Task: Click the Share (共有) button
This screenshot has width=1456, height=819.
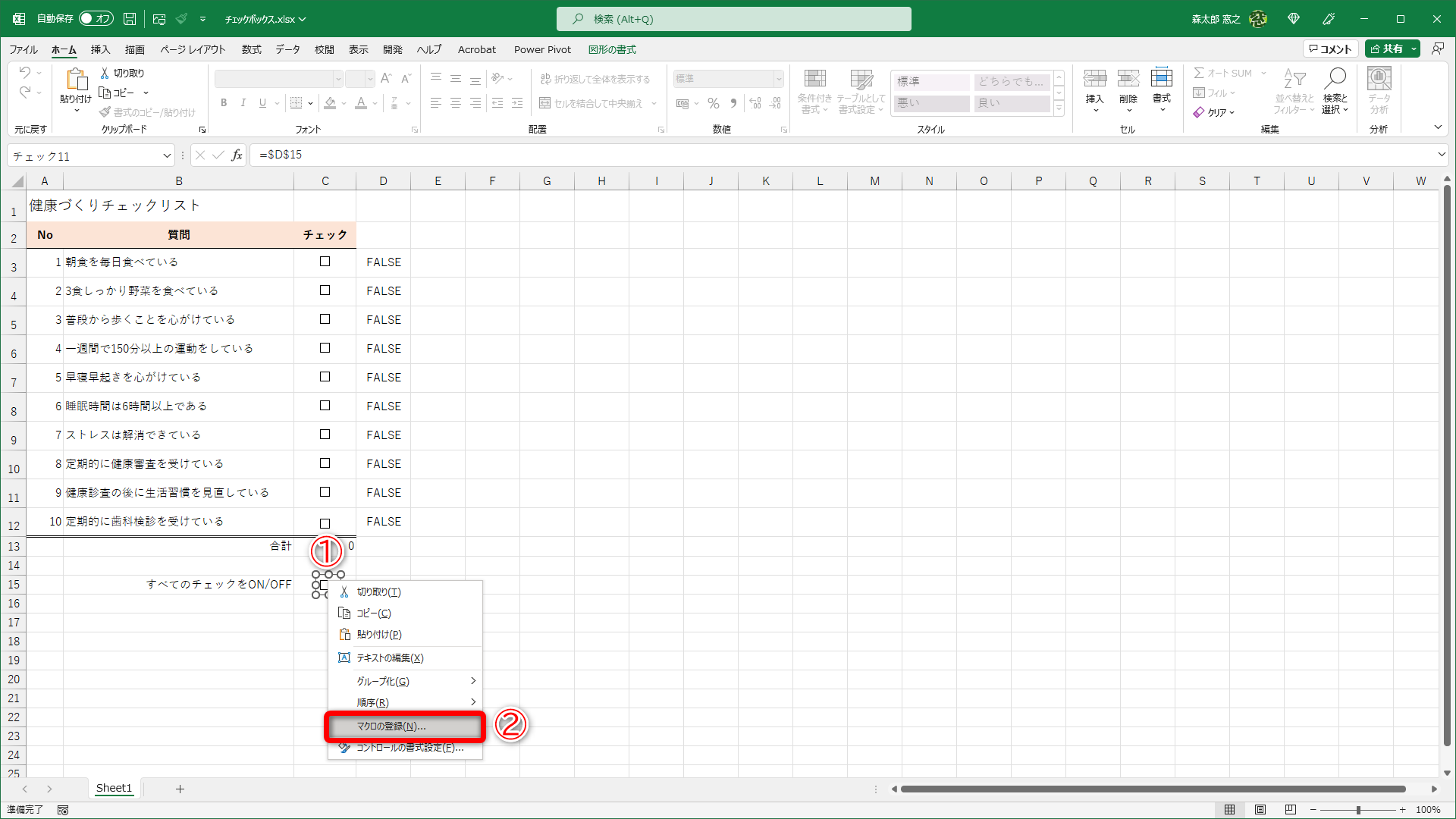Action: click(1387, 49)
